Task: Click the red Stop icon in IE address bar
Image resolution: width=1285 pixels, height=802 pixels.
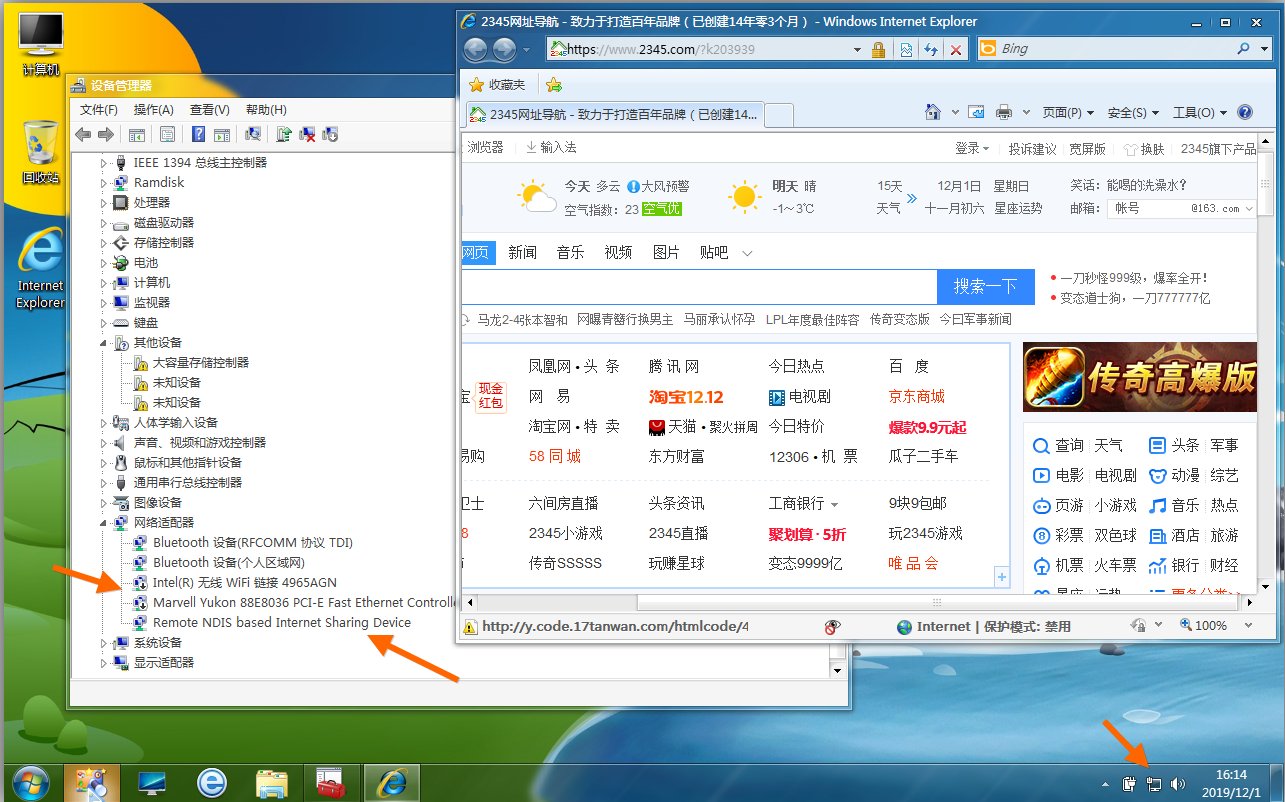Action: (957, 49)
